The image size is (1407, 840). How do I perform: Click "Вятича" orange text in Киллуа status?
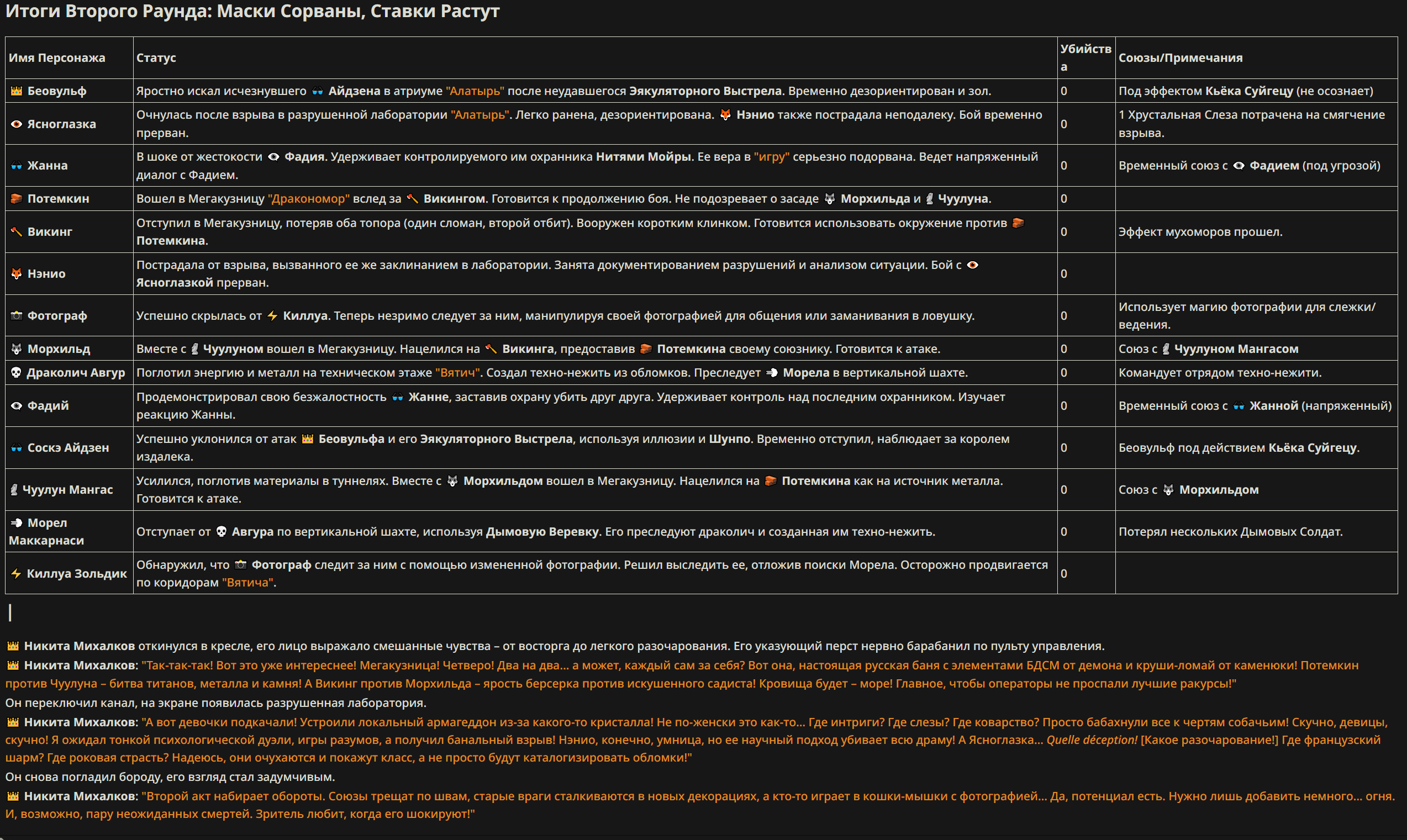[x=248, y=583]
